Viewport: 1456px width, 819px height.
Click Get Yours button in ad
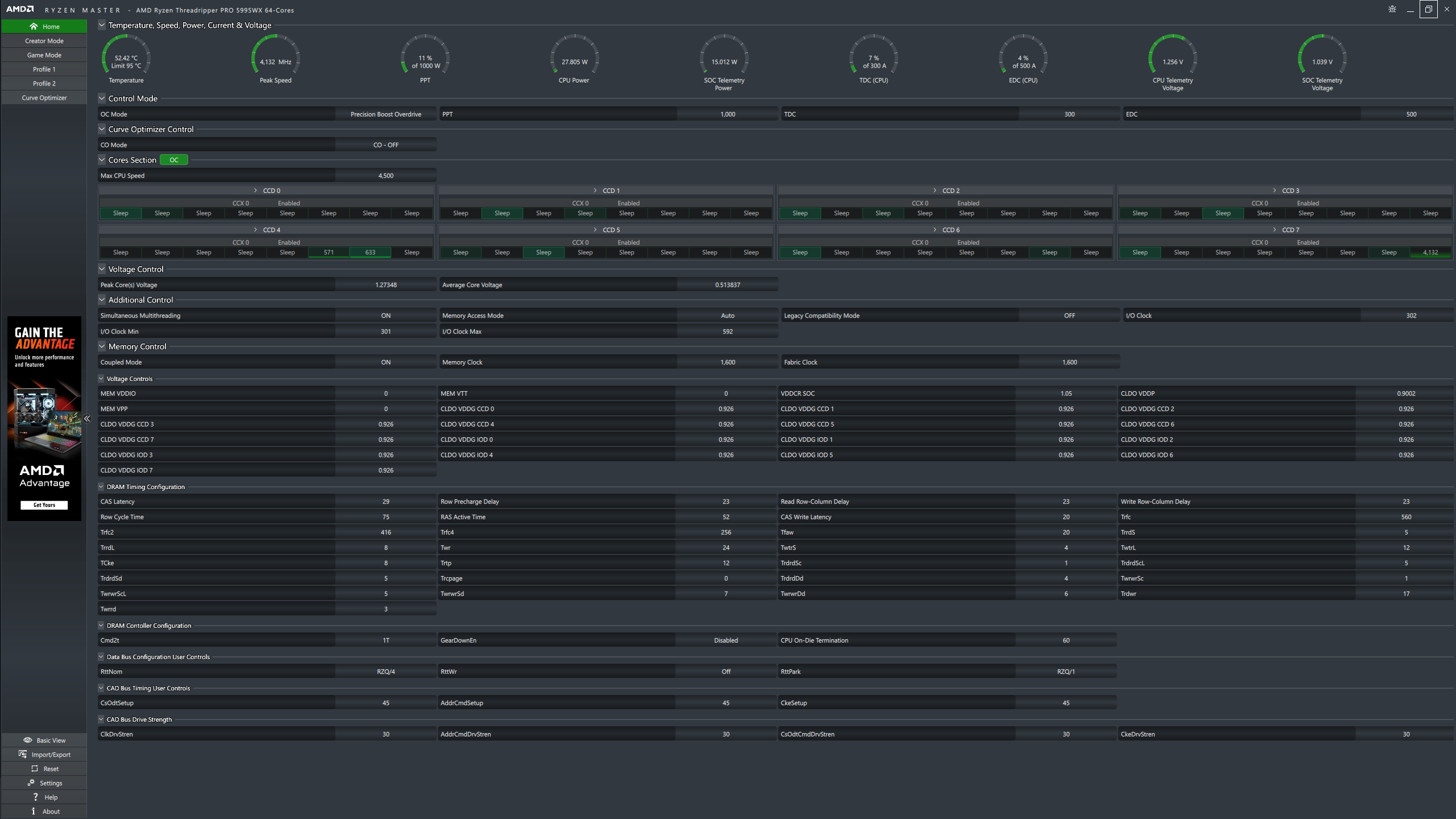(x=44, y=505)
